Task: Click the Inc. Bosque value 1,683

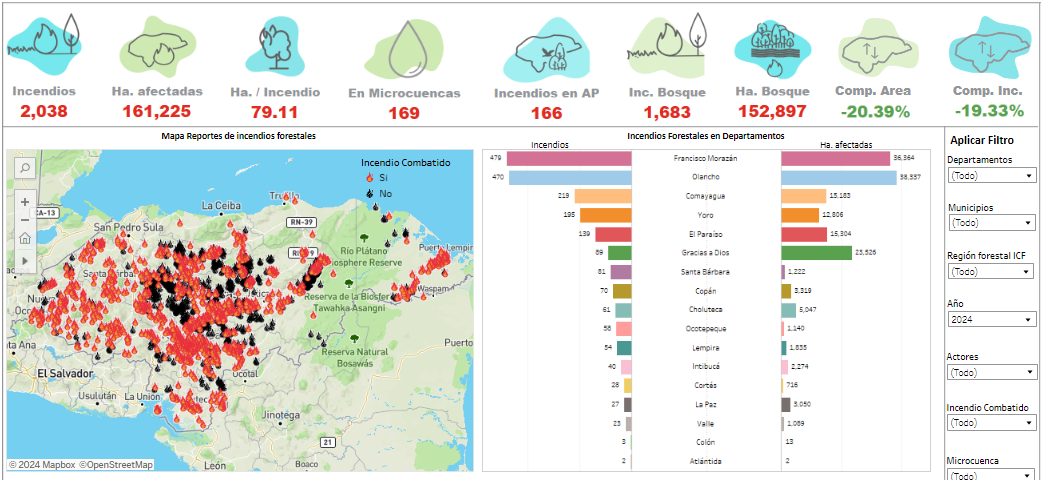Action: (667, 112)
